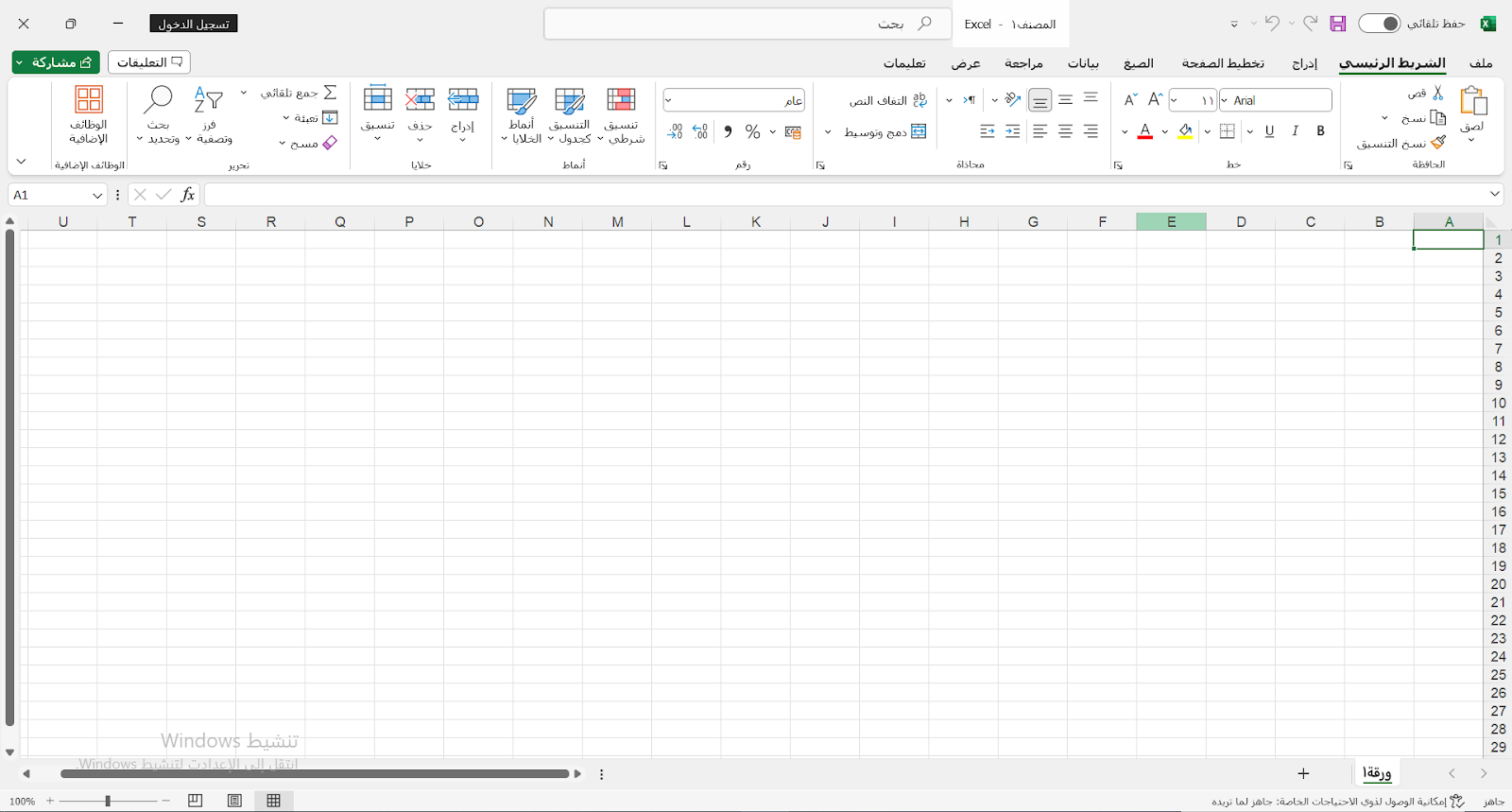Click the Sign in (تسجيل الدخول) button
The width and height of the screenshot is (1512, 812).
pyautogui.click(x=194, y=24)
